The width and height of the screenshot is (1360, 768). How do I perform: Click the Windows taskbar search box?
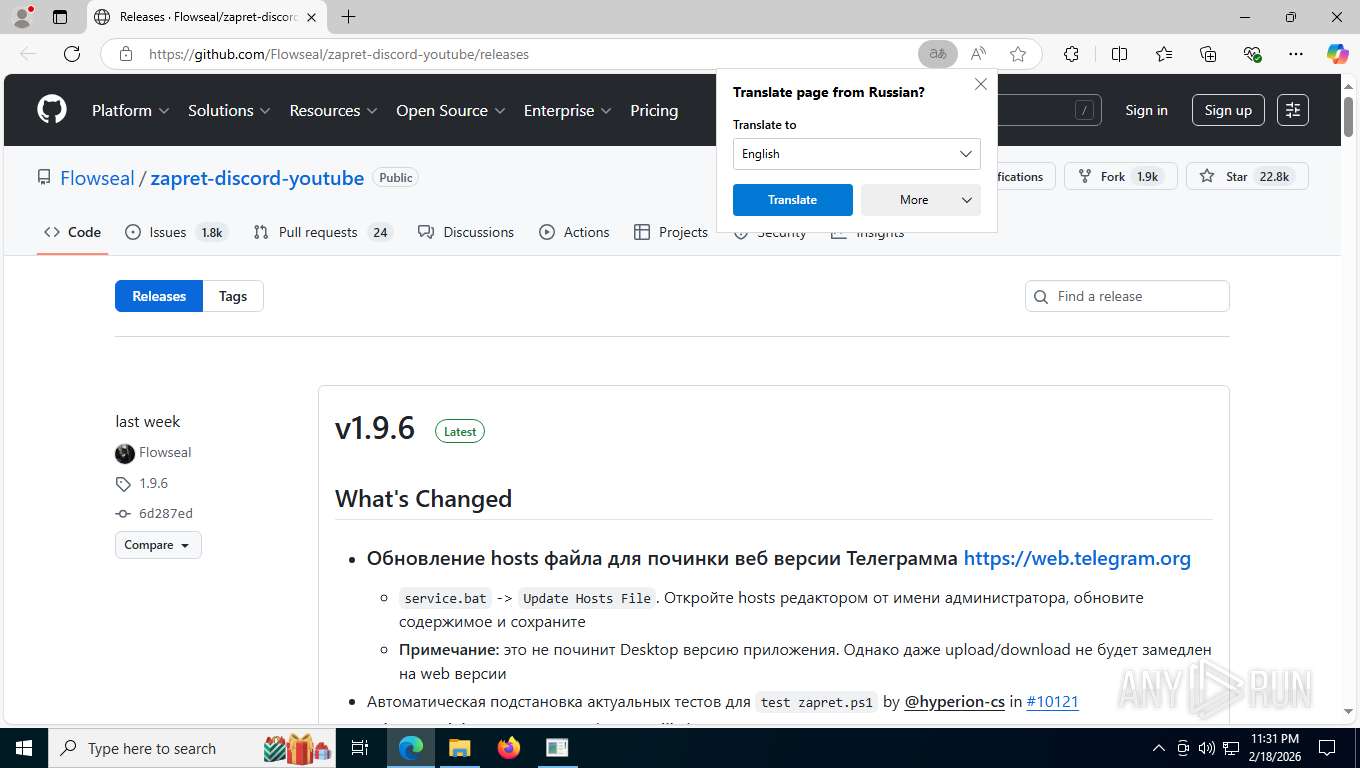pyautogui.click(x=194, y=748)
